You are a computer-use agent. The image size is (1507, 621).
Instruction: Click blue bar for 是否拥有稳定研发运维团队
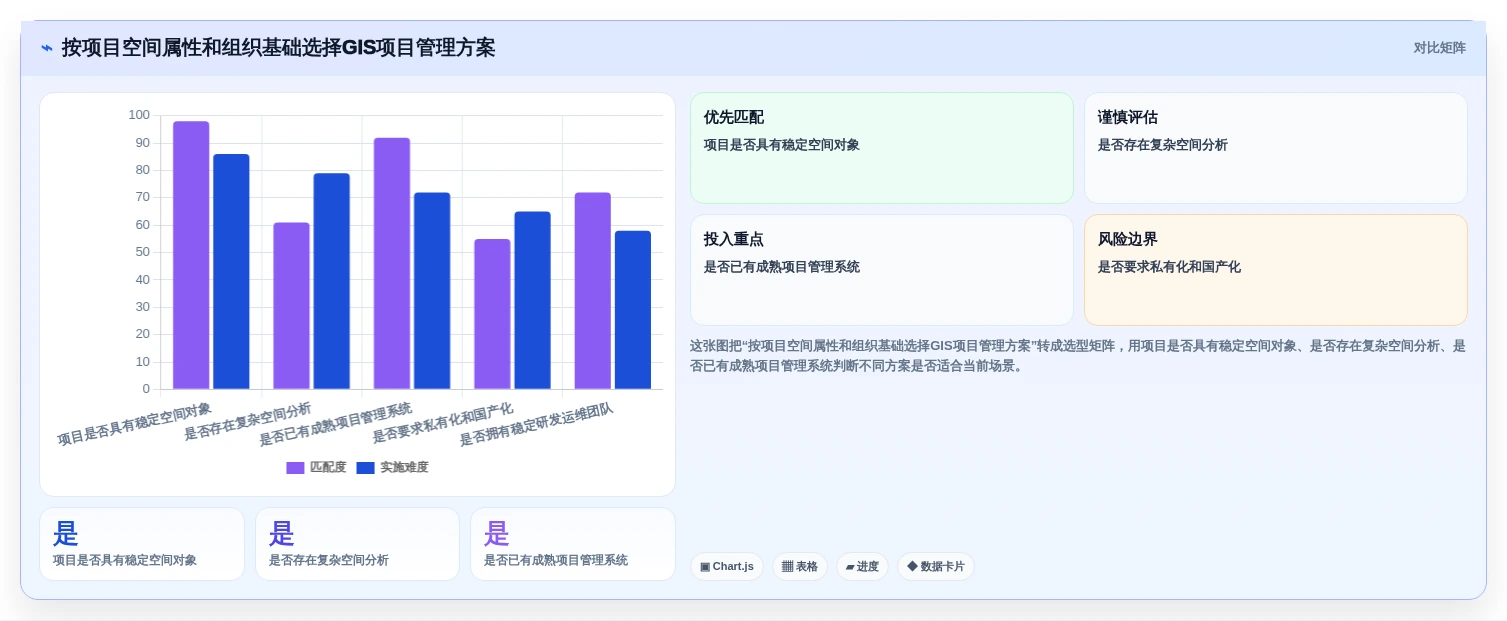632,310
